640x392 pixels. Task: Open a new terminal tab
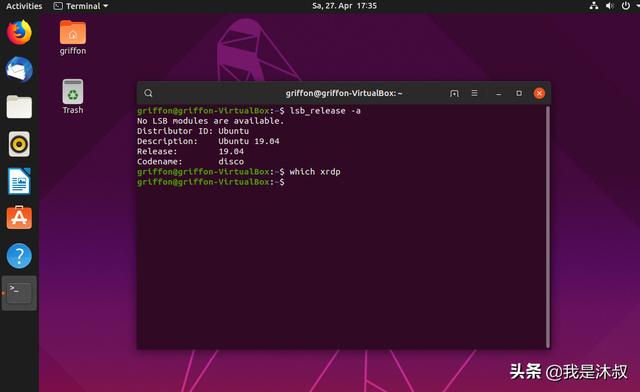[454, 94]
